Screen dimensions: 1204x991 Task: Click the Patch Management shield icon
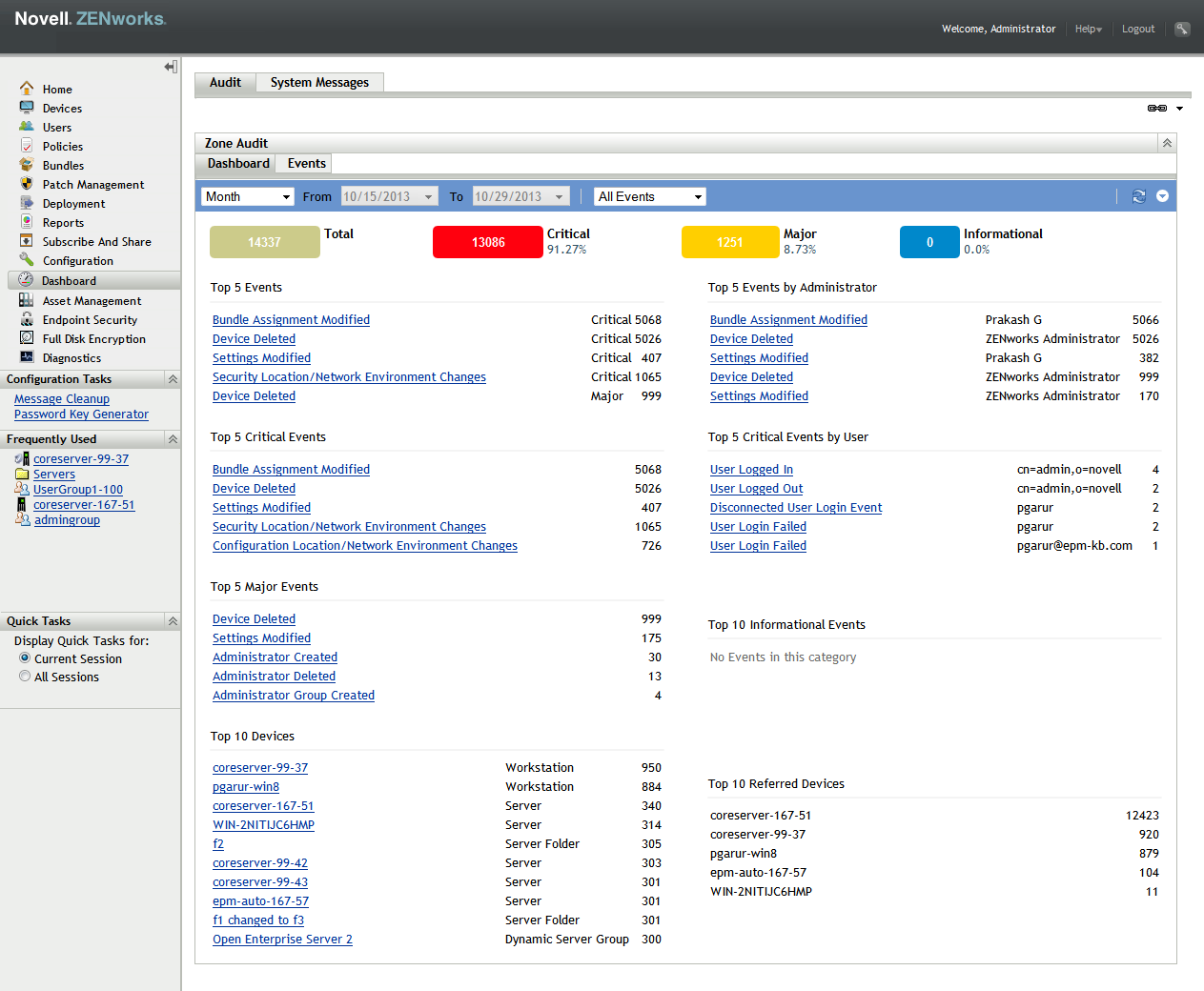pos(27,184)
